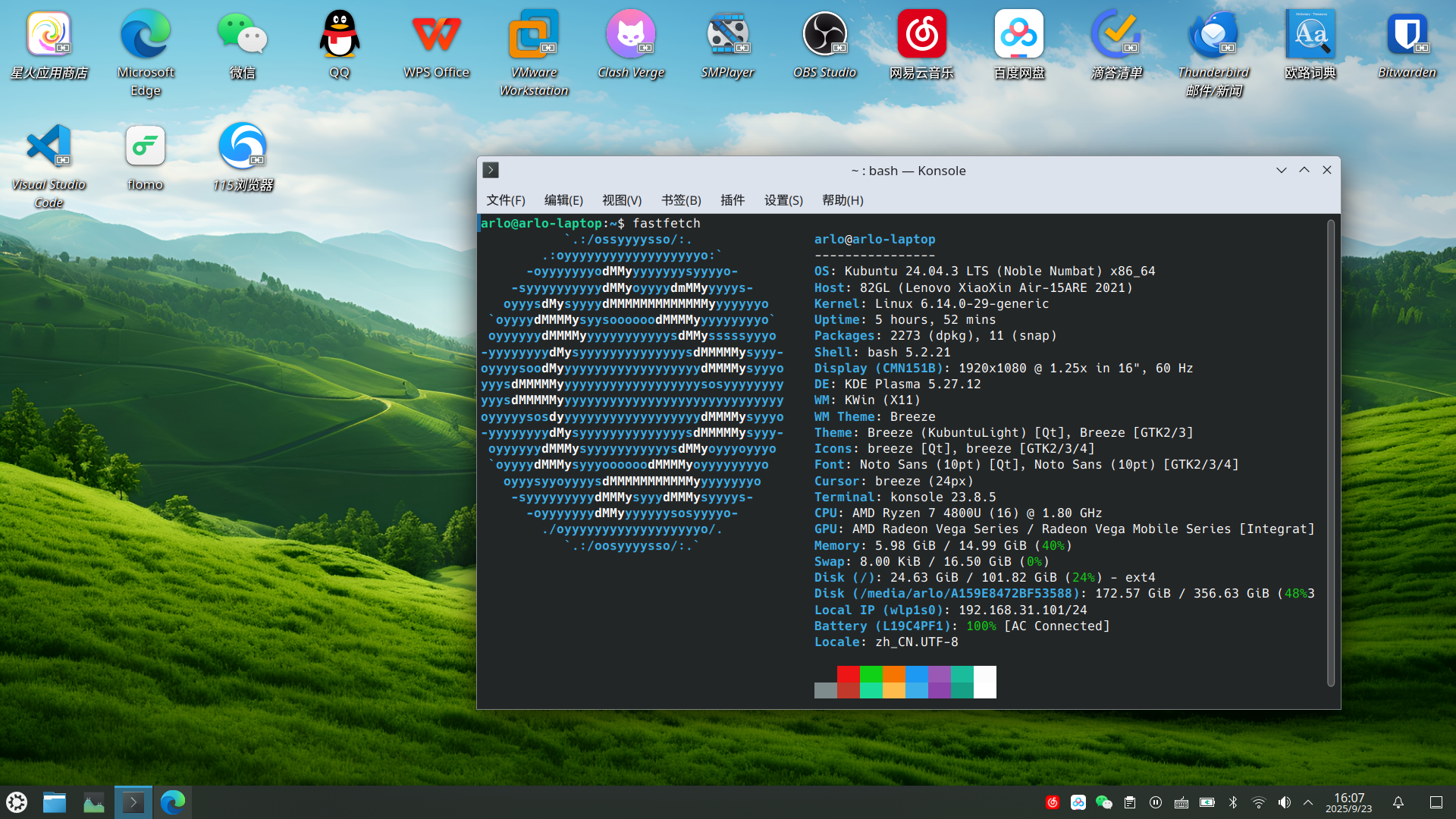Expand the hidden system tray icons arrow
The height and width of the screenshot is (819, 1456).
coord(1308,802)
